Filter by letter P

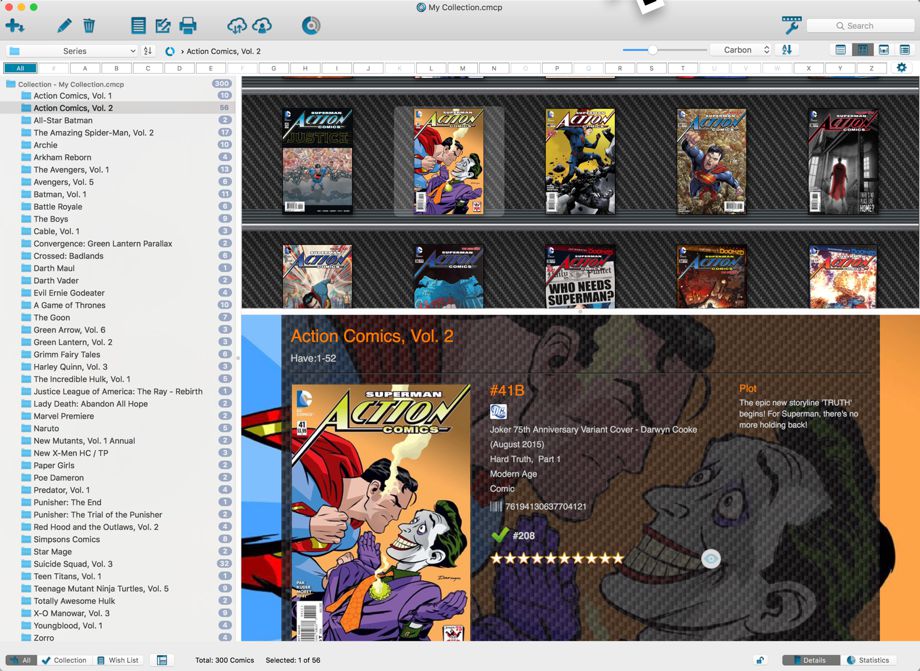[x=557, y=68]
